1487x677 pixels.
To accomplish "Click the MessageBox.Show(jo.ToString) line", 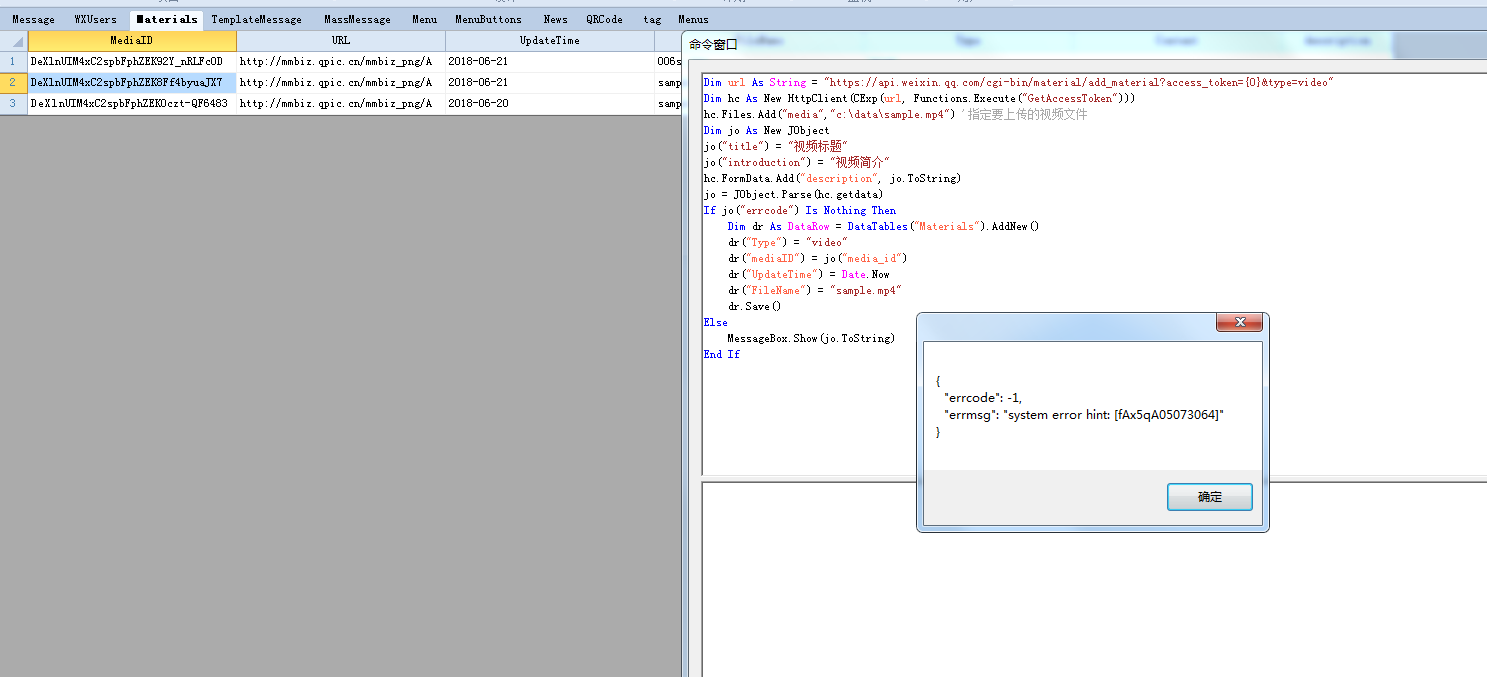I will pyautogui.click(x=811, y=339).
